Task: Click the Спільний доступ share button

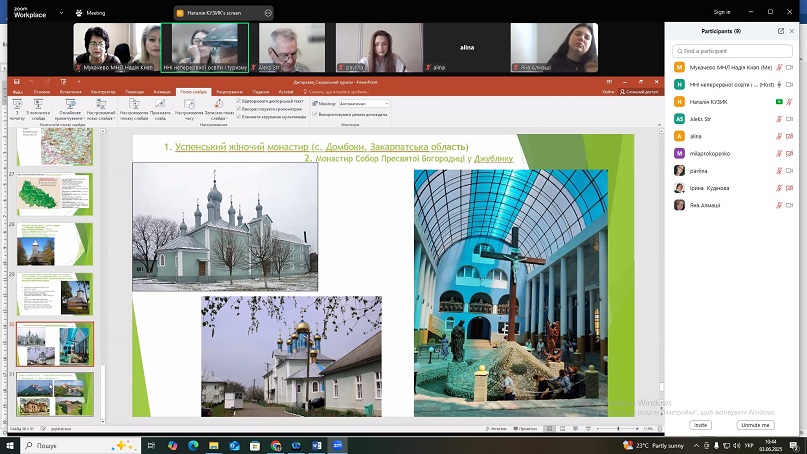Action: (639, 92)
